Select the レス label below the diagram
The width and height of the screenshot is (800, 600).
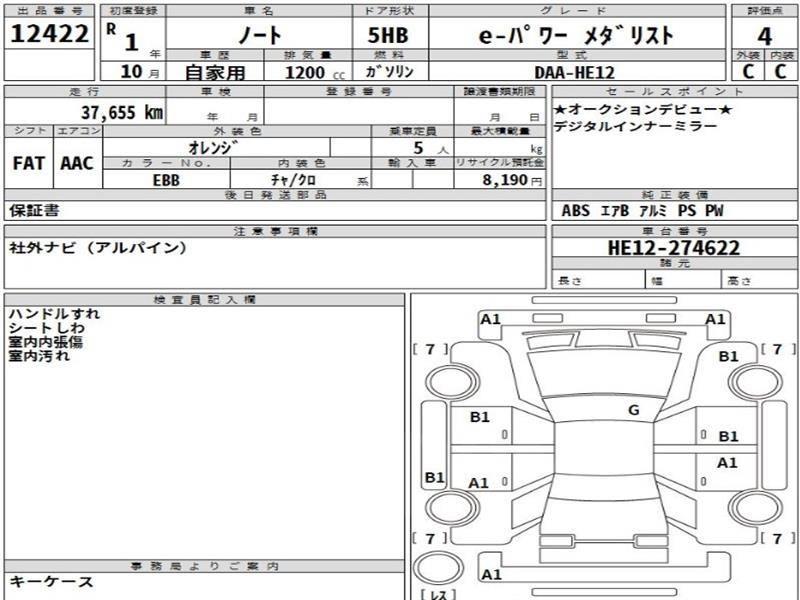click(x=438, y=594)
